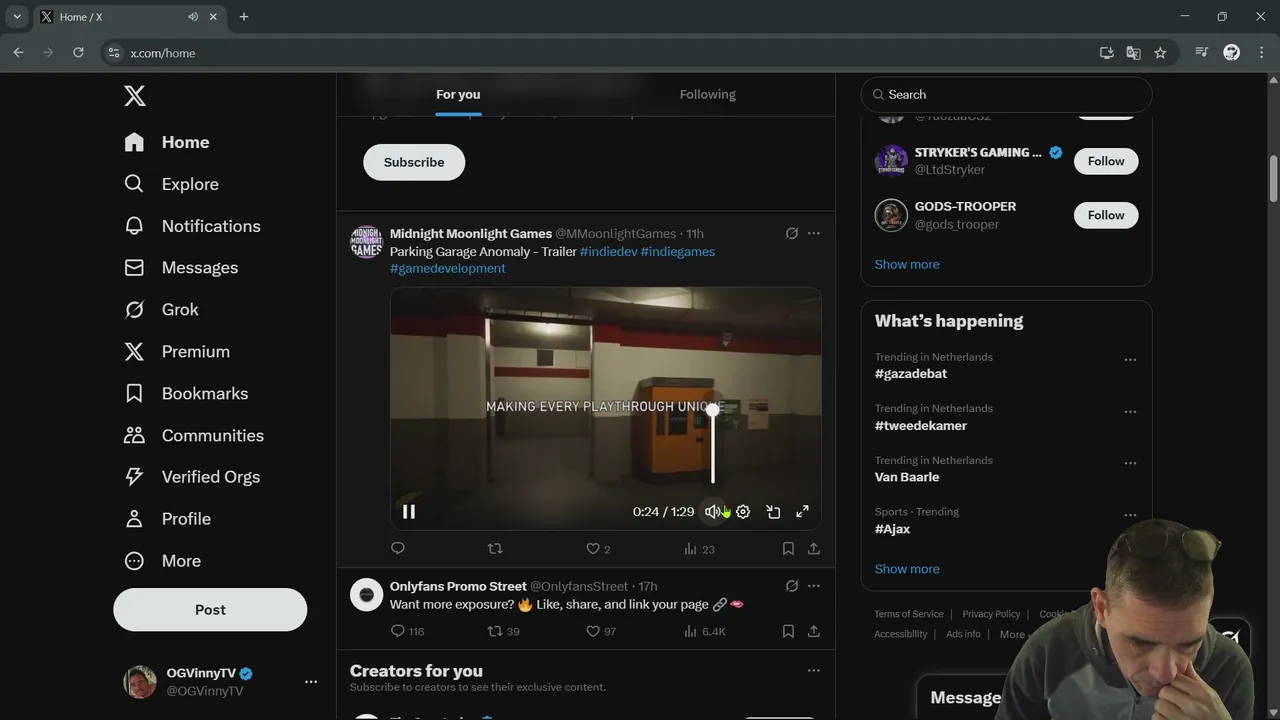Open Verified Orgs page
The height and width of the screenshot is (720, 1280).
[x=192, y=477]
